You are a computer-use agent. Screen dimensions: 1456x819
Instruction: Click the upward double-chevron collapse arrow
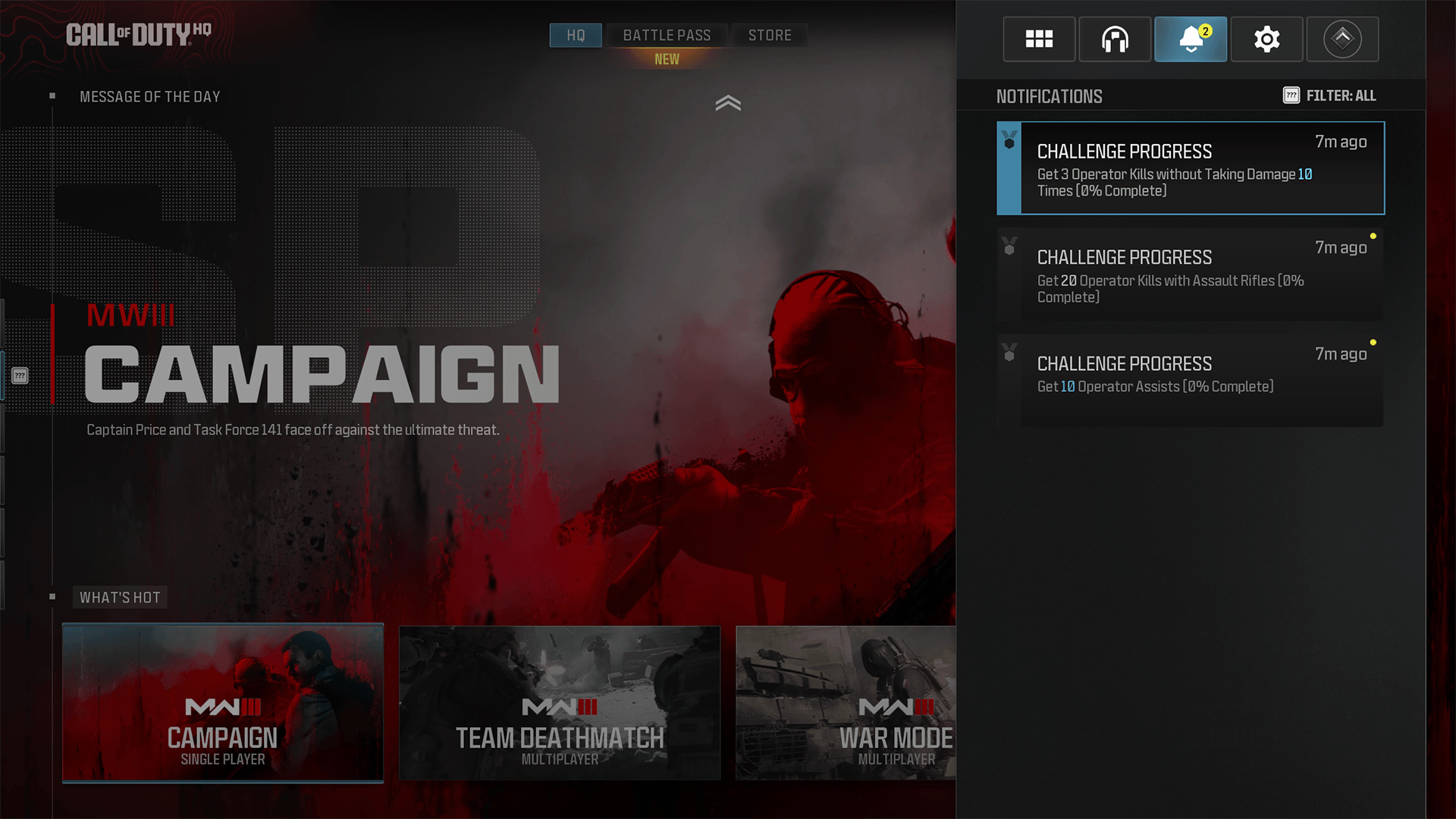click(728, 103)
